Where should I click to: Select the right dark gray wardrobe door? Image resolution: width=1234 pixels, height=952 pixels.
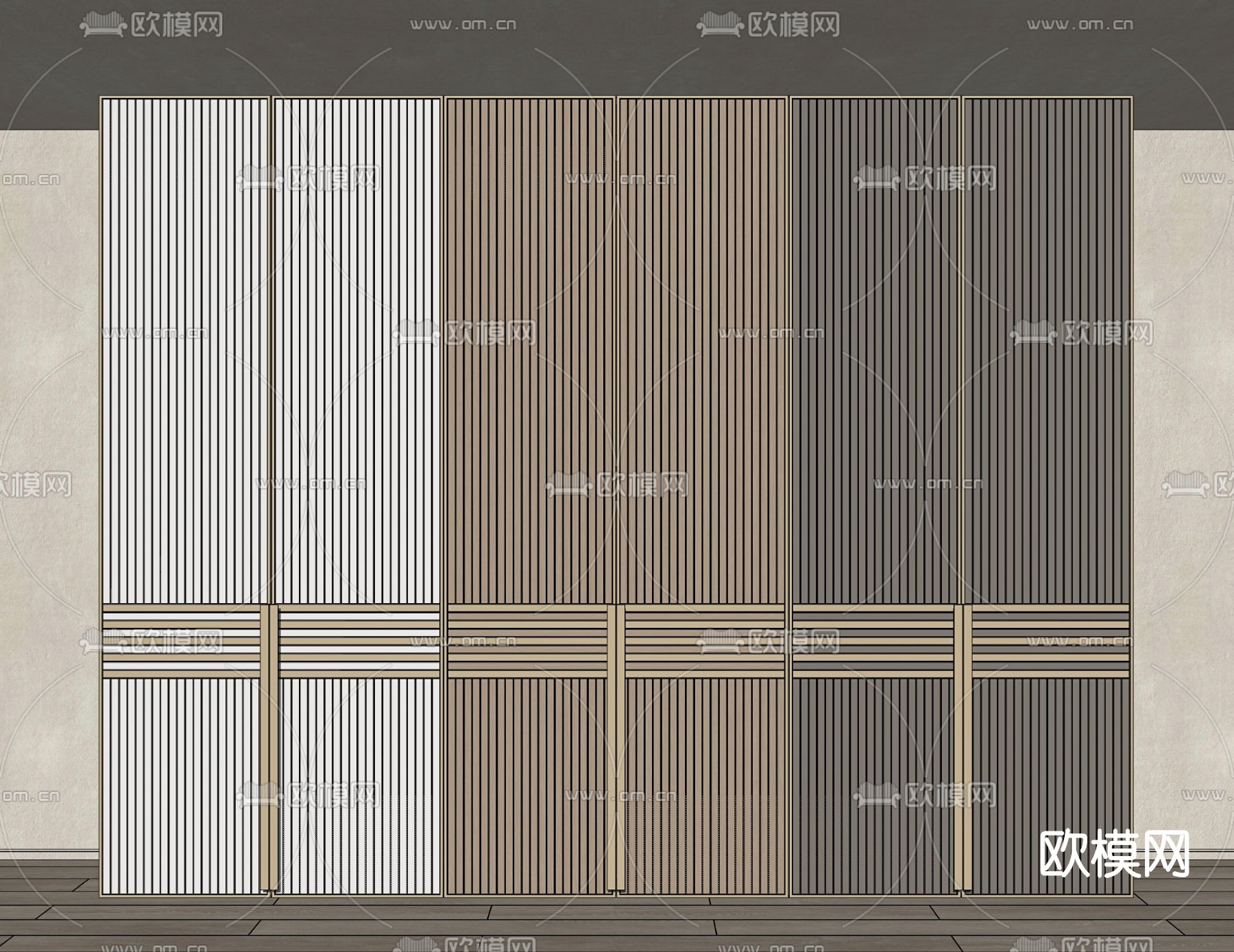click(x=1048, y=496)
